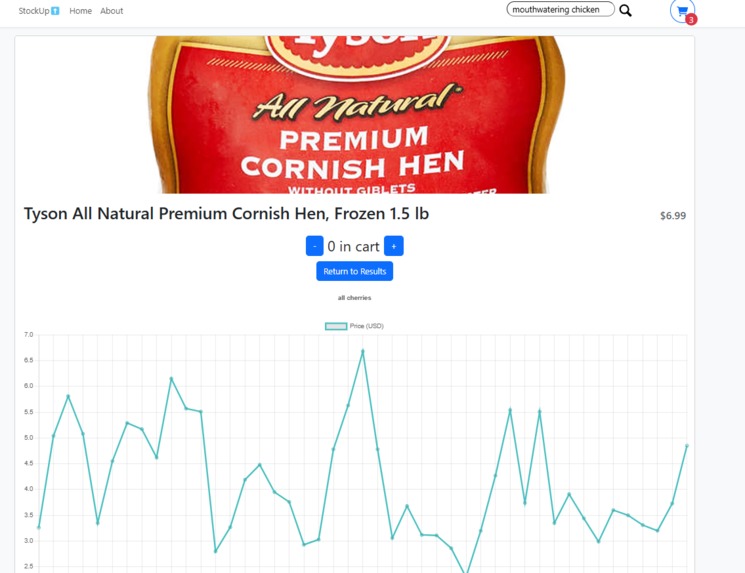Click the 'all cherries' chart title
Image resolution: width=745 pixels, height=573 pixels.
coord(354,298)
